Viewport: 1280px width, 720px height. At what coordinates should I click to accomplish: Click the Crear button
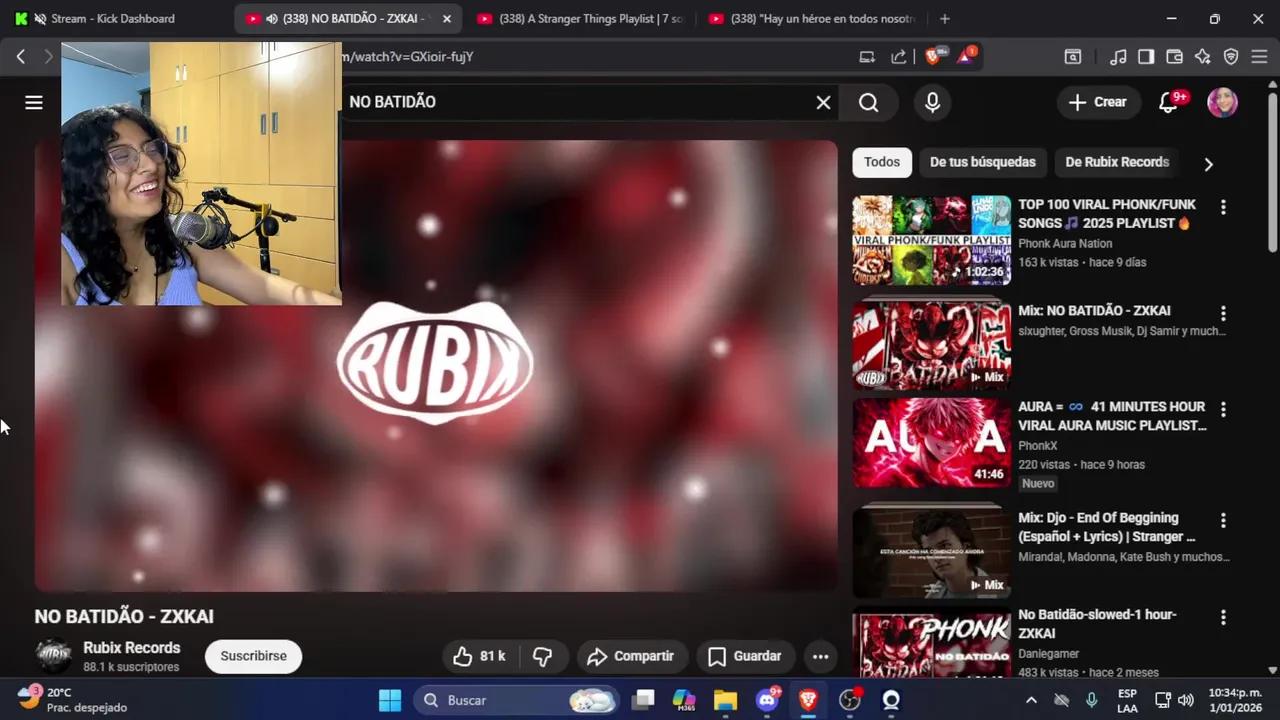pos(1098,102)
